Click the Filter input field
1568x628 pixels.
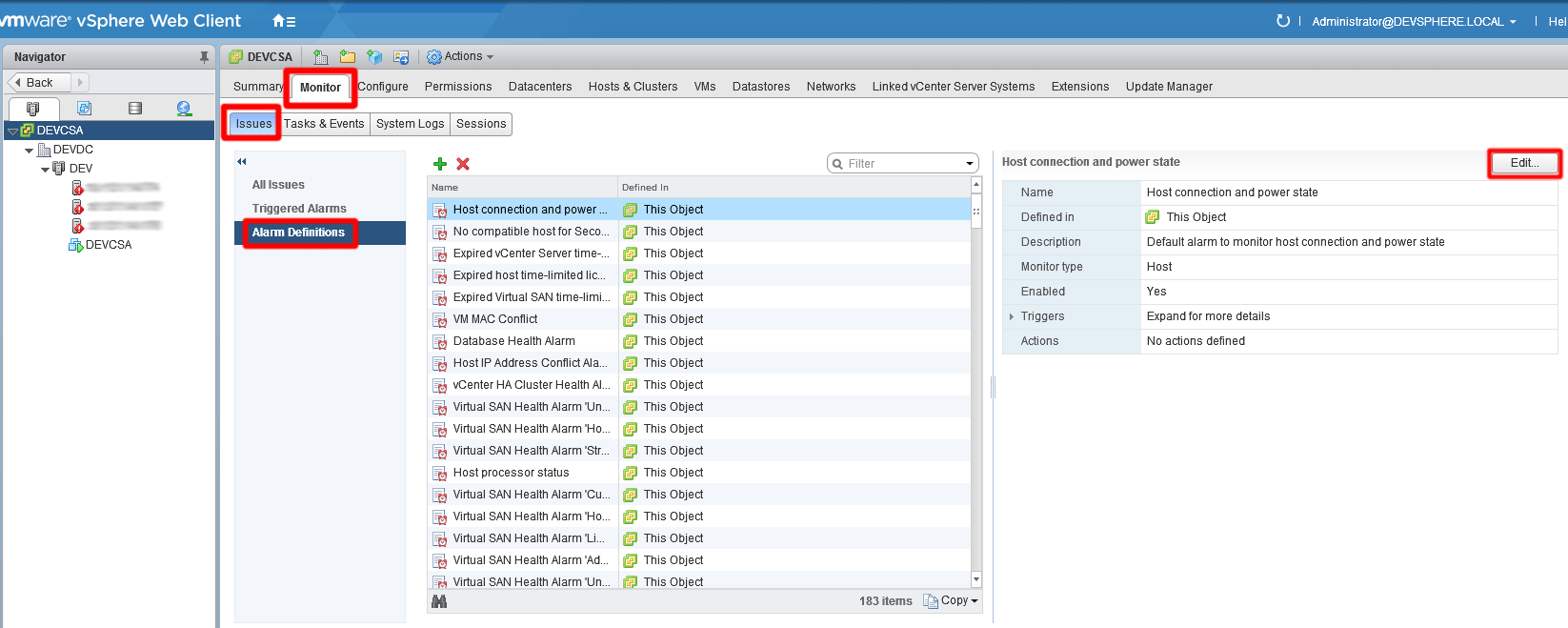tap(903, 164)
